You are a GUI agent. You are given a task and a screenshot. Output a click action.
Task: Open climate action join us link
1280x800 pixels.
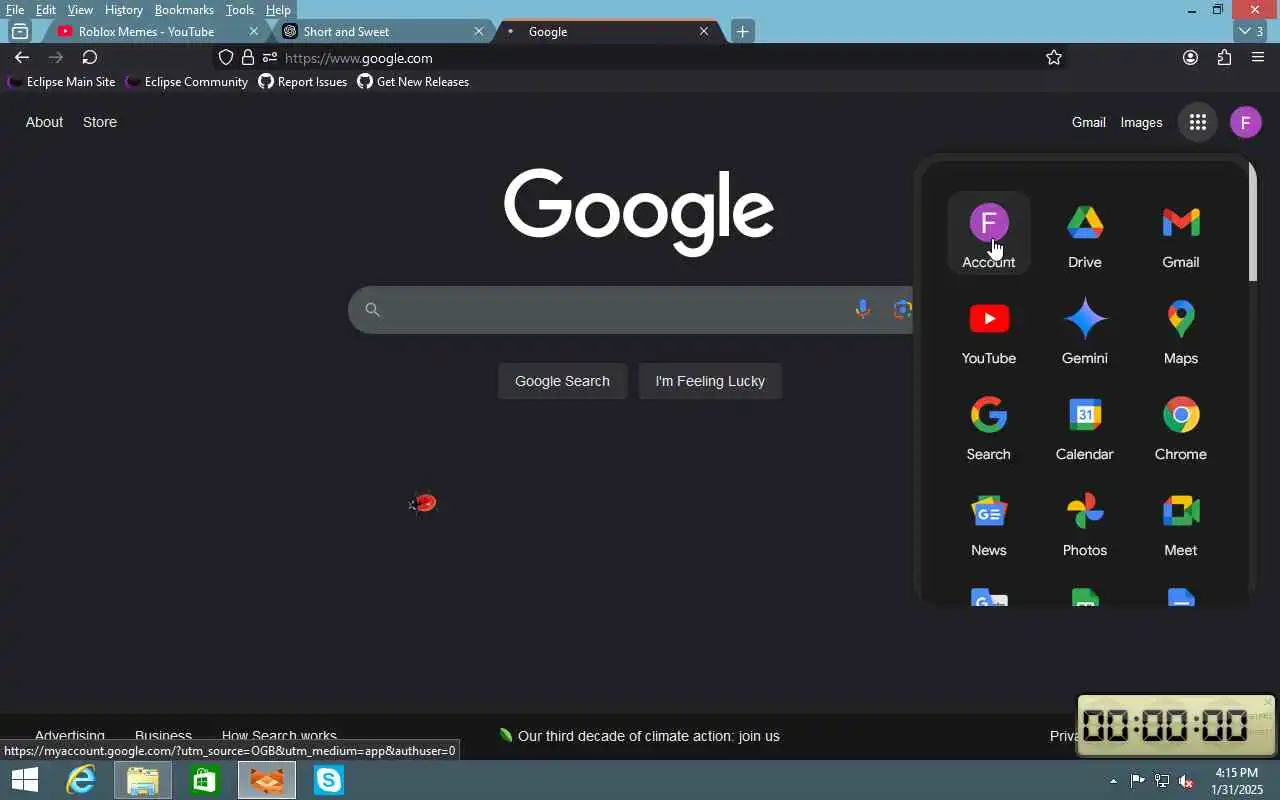[x=648, y=736]
